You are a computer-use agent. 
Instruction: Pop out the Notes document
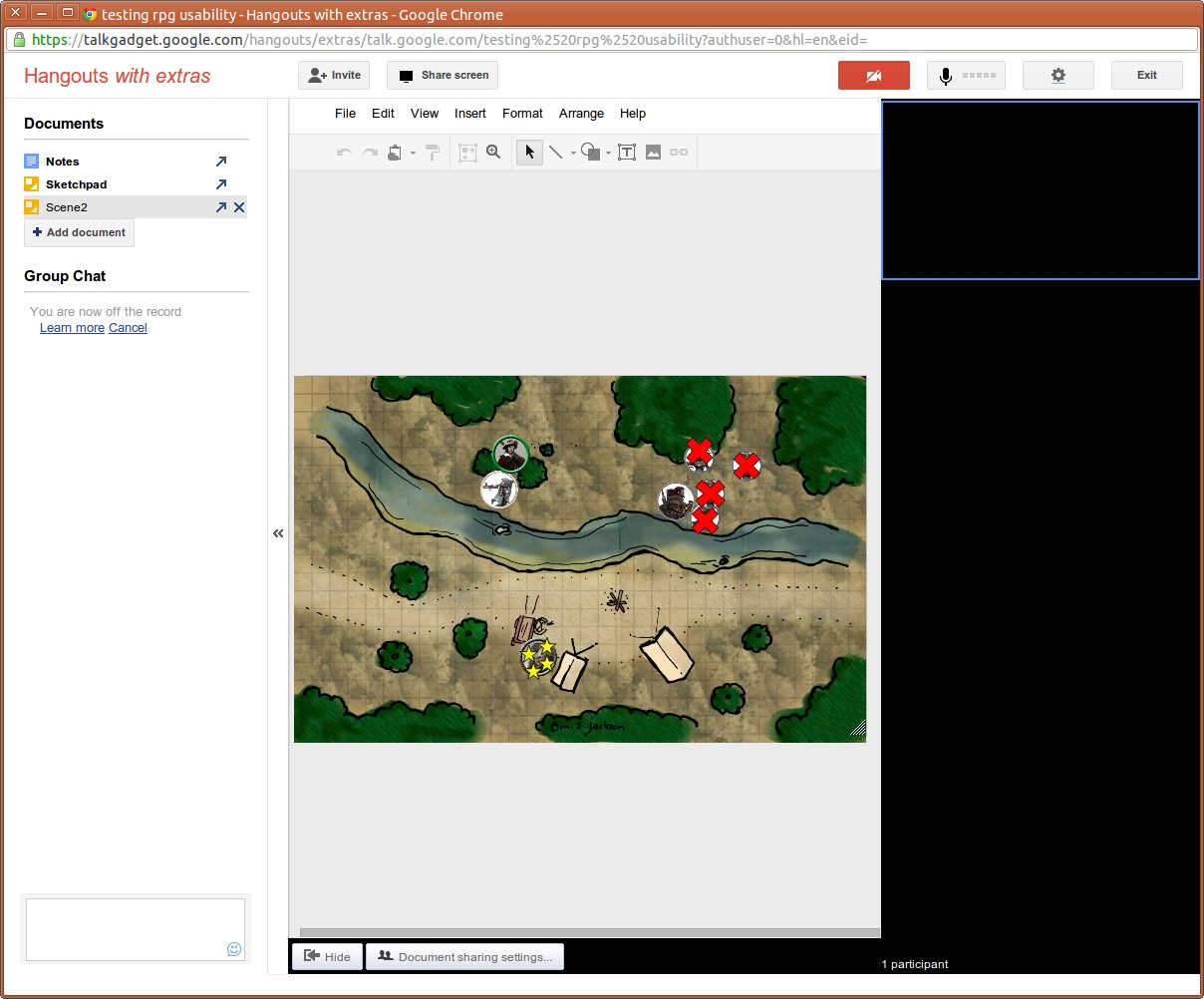click(x=220, y=161)
